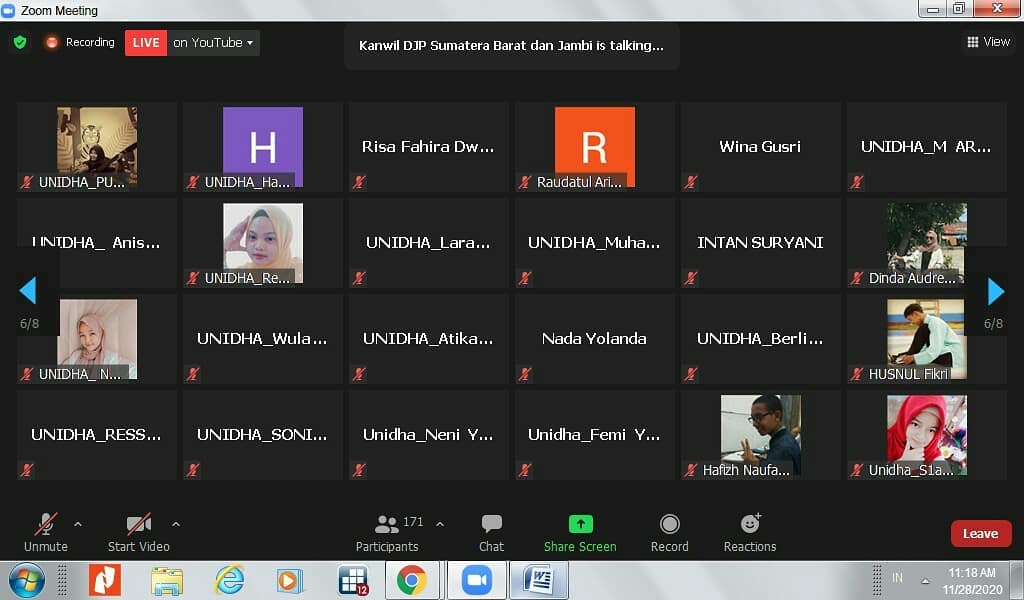Go to next gallery page arrow
Image resolution: width=1024 pixels, height=600 pixels.
[995, 291]
